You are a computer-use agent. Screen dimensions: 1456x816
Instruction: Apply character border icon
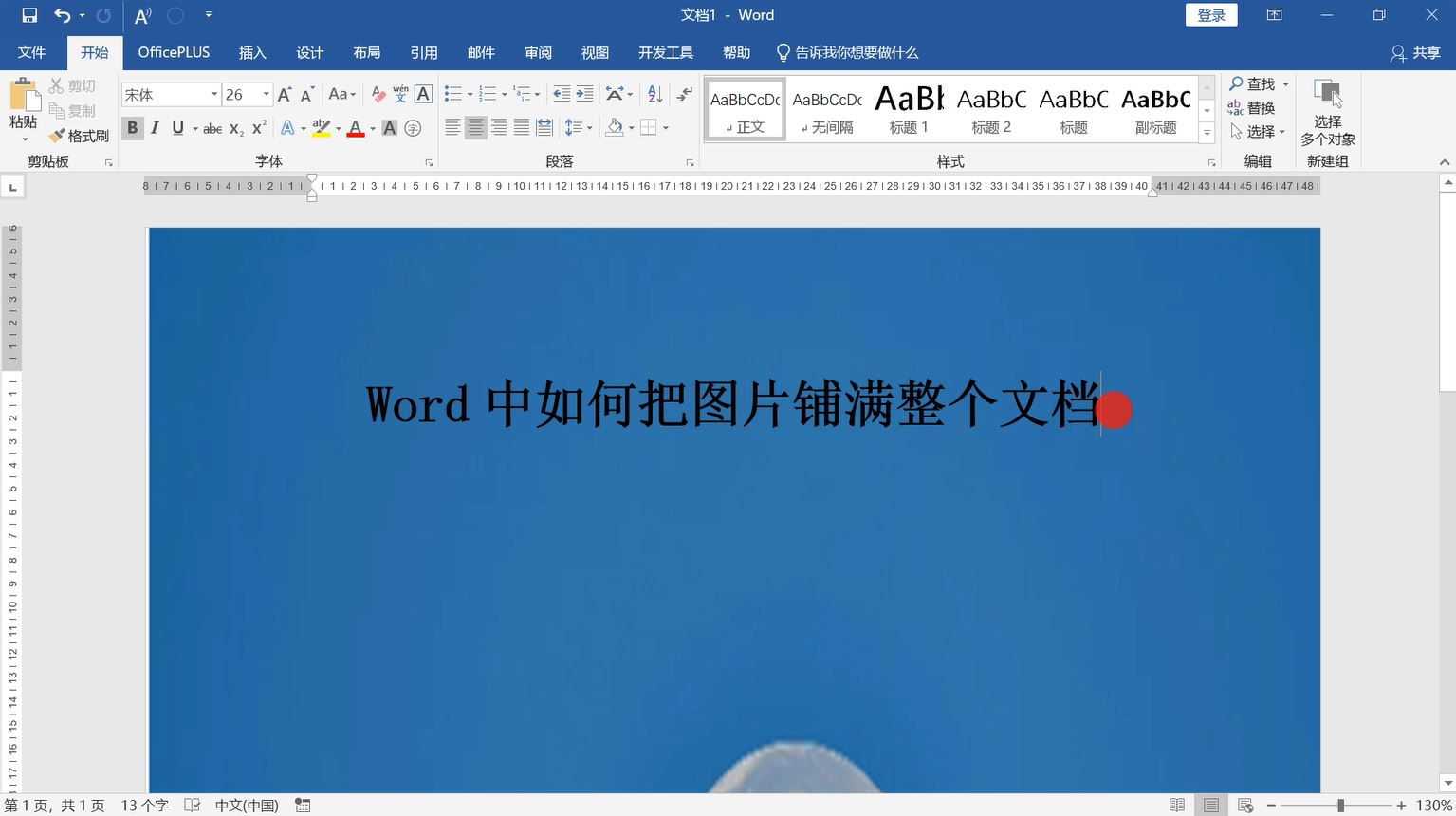point(424,95)
